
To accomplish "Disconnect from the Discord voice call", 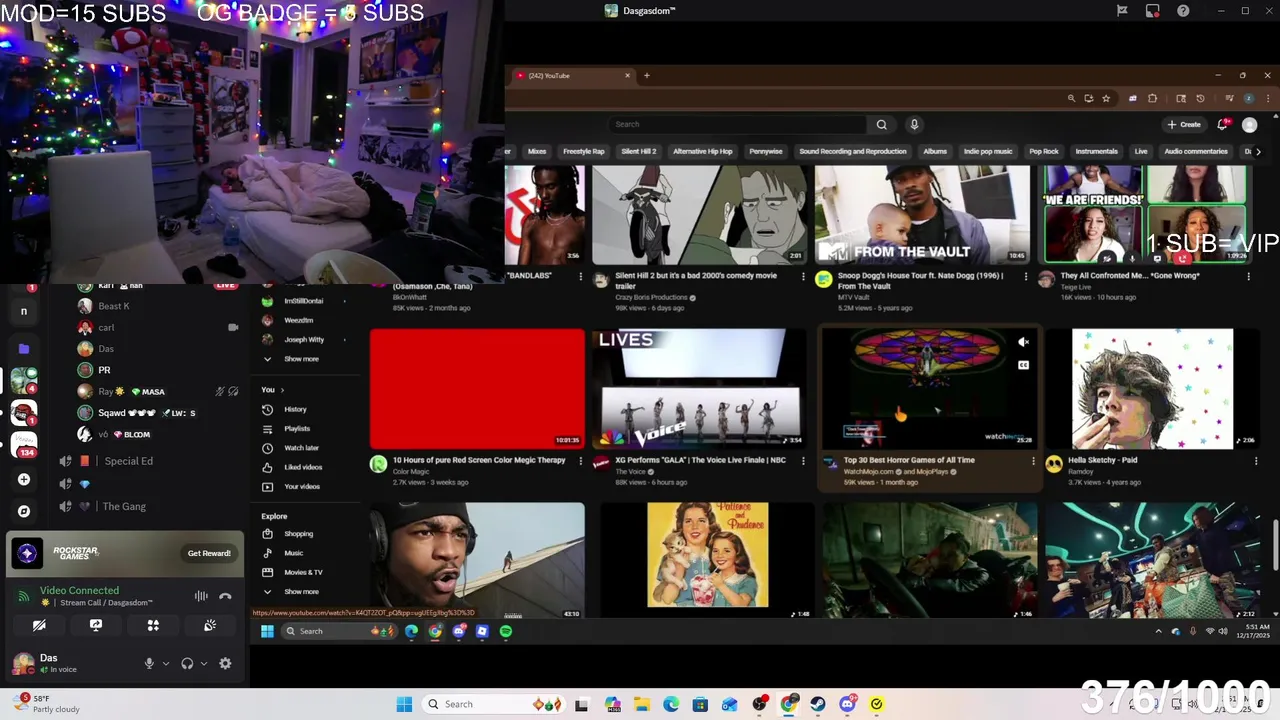I will point(225,596).
